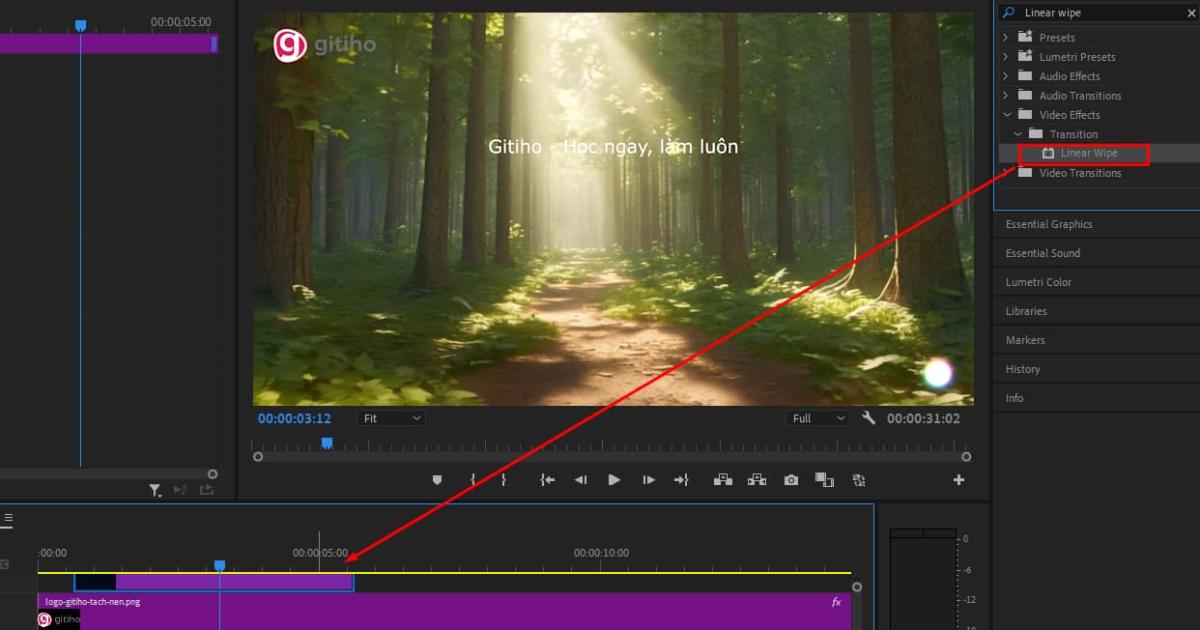Open the Button Editor plus icon
The image size is (1200, 630).
click(958, 480)
